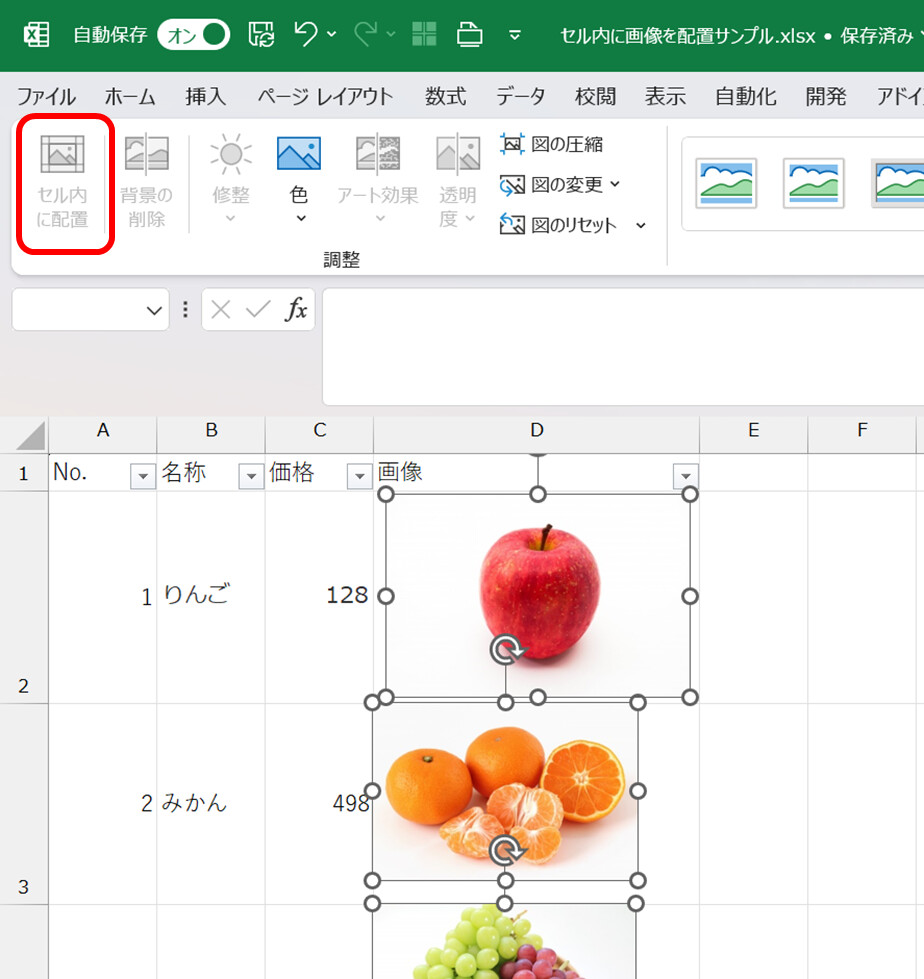924x979 pixels.
Task: Toggle the AutoSave (自動保存) switch
Action: coord(193,36)
